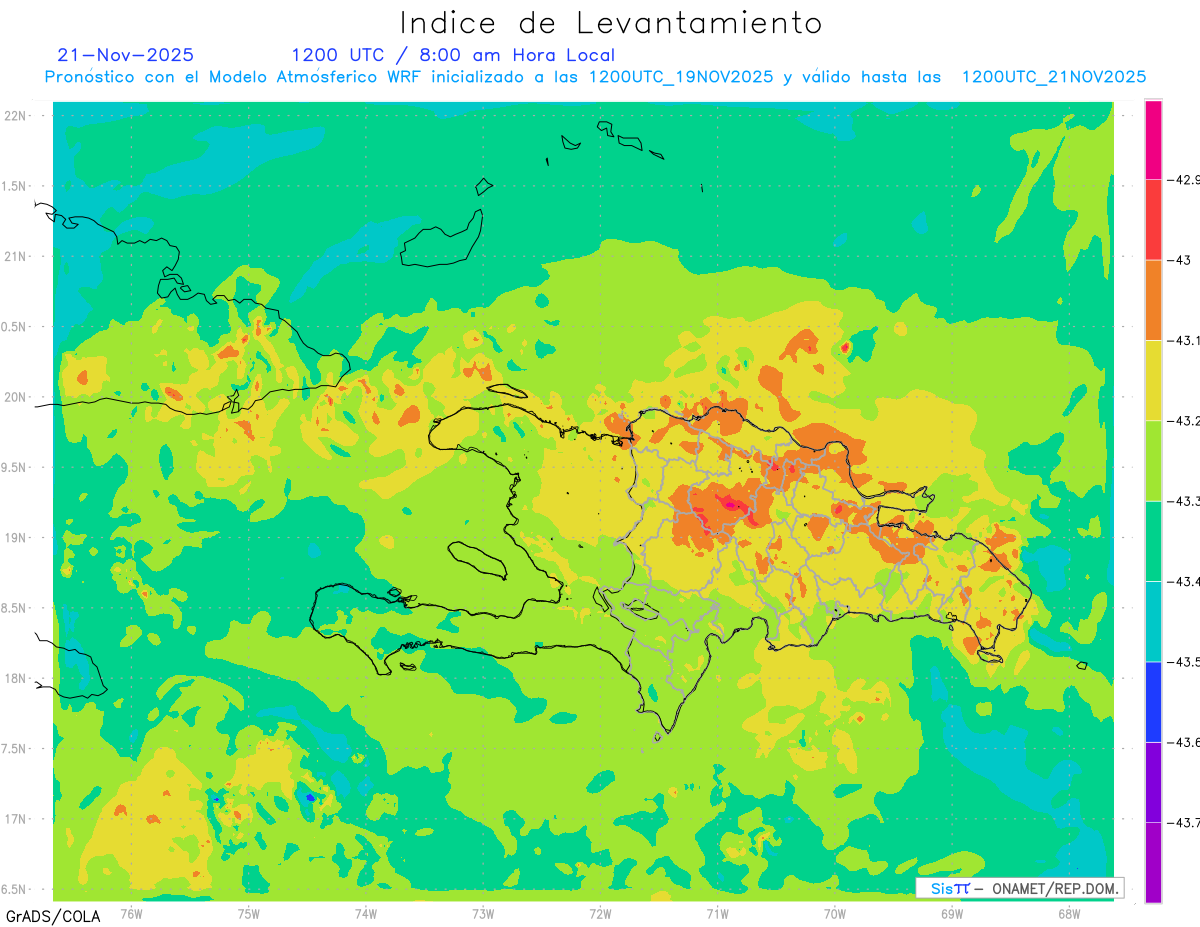The image size is (1200, 927).
Task: Pick the cyan colorbar segment above -43.5
Action: point(1153,622)
